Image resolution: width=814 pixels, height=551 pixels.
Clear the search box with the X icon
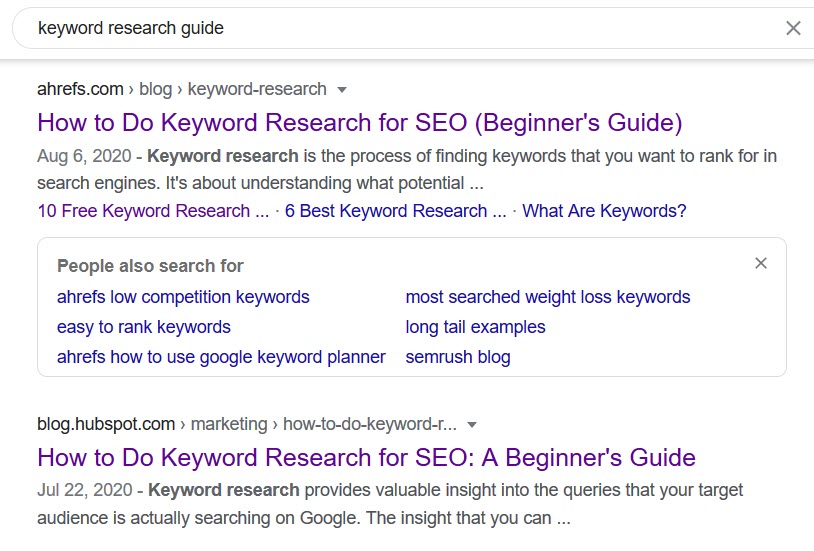(793, 28)
